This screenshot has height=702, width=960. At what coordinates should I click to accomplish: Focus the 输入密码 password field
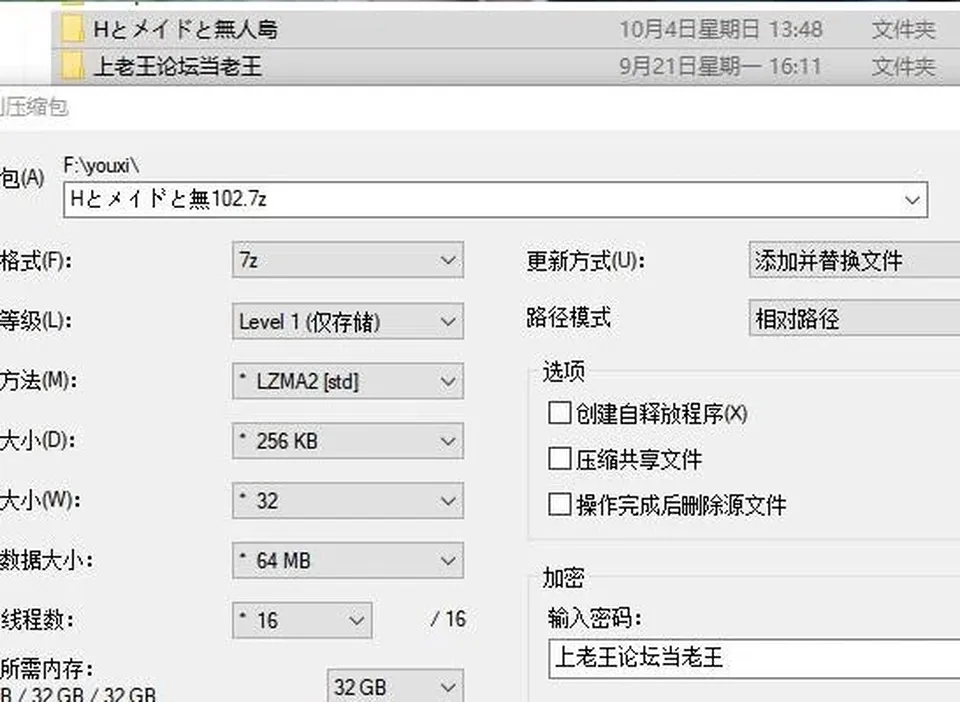754,659
